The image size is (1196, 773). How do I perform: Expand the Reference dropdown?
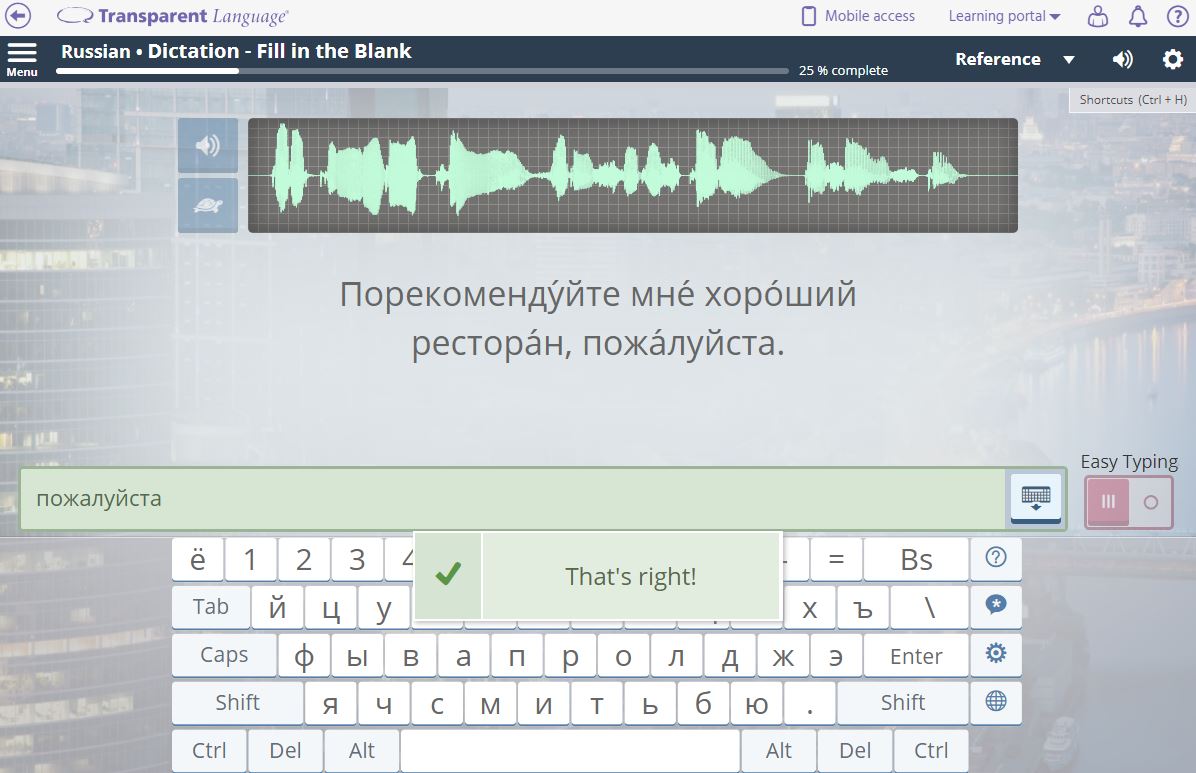[x=1014, y=59]
